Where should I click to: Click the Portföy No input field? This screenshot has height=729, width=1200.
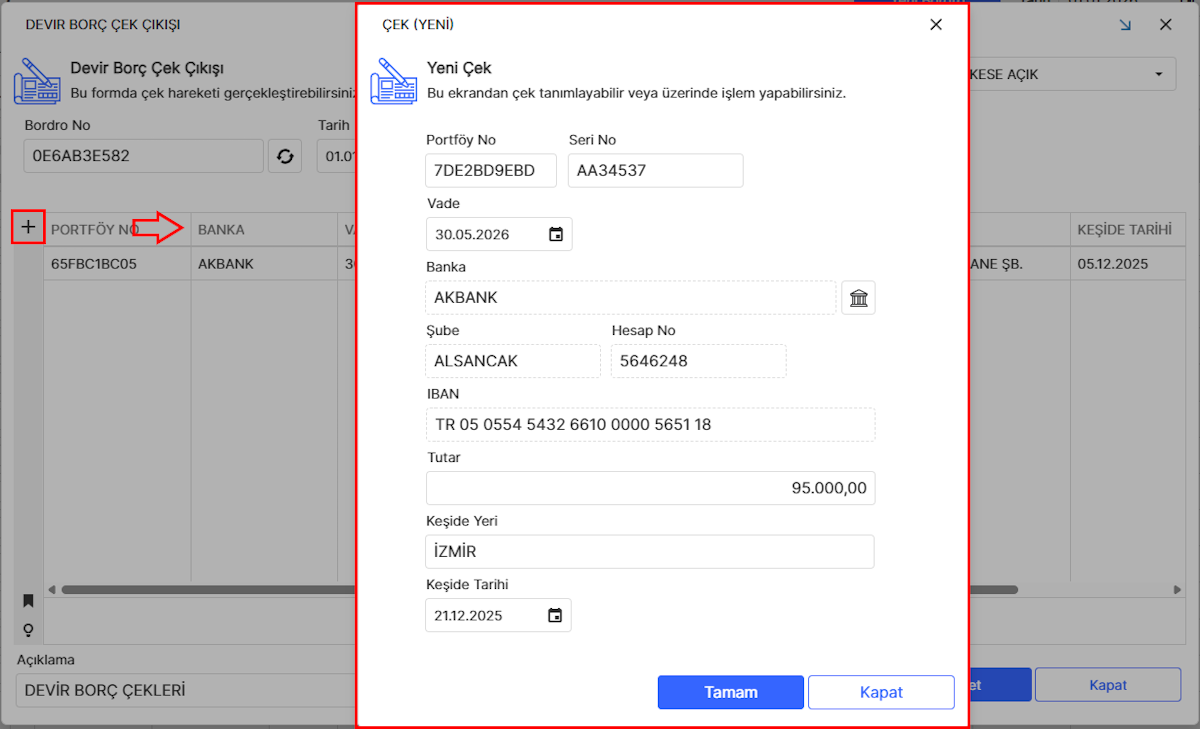click(490, 171)
